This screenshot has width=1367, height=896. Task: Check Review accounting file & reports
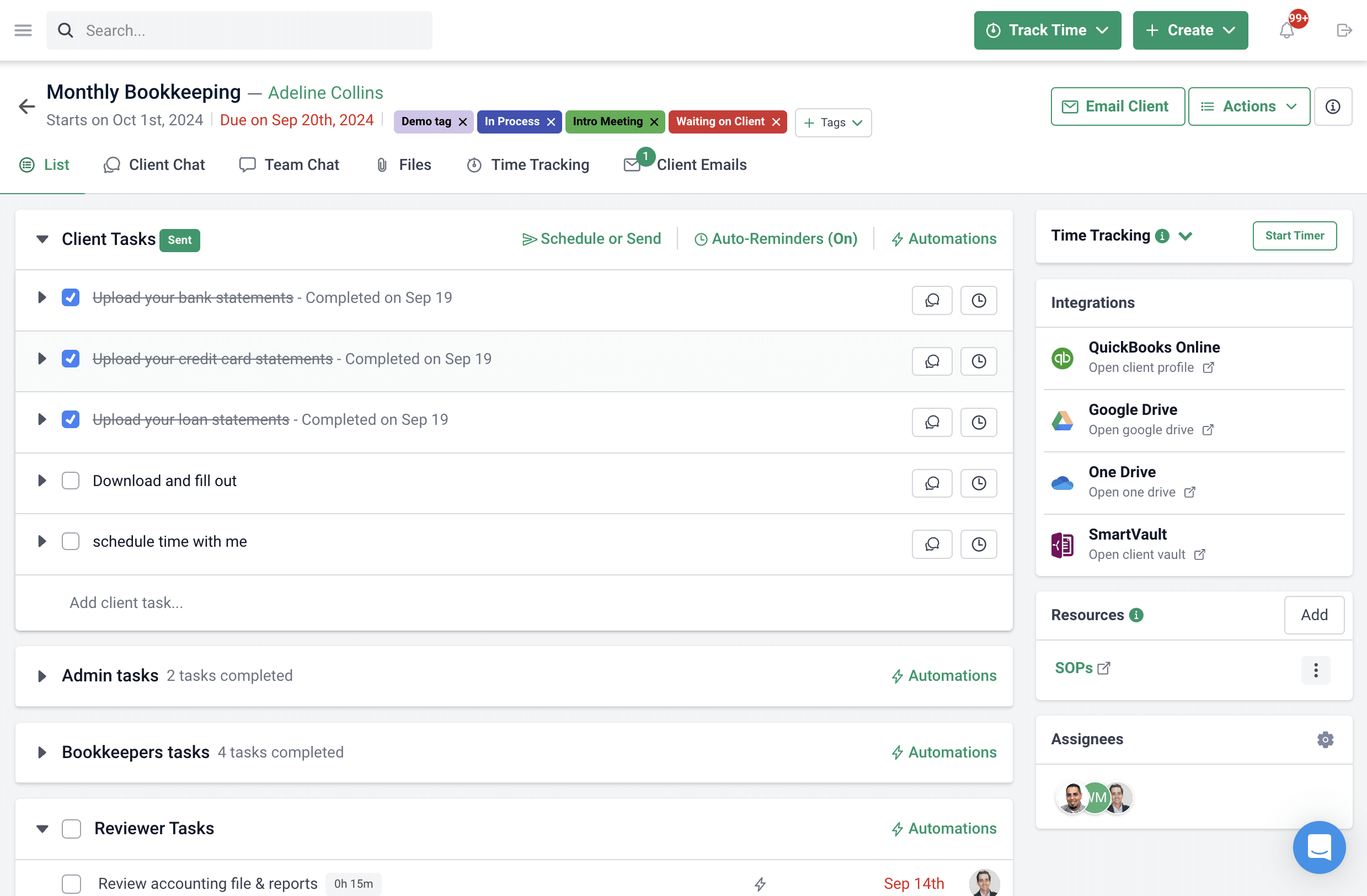[71, 883]
